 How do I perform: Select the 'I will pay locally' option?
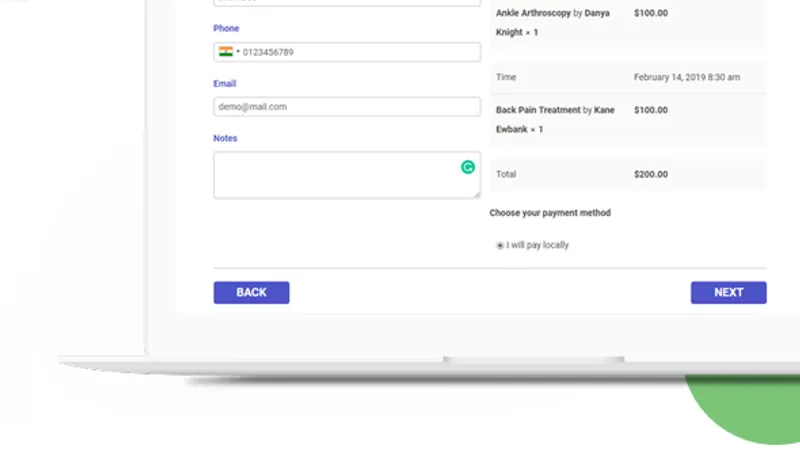[x=500, y=245]
